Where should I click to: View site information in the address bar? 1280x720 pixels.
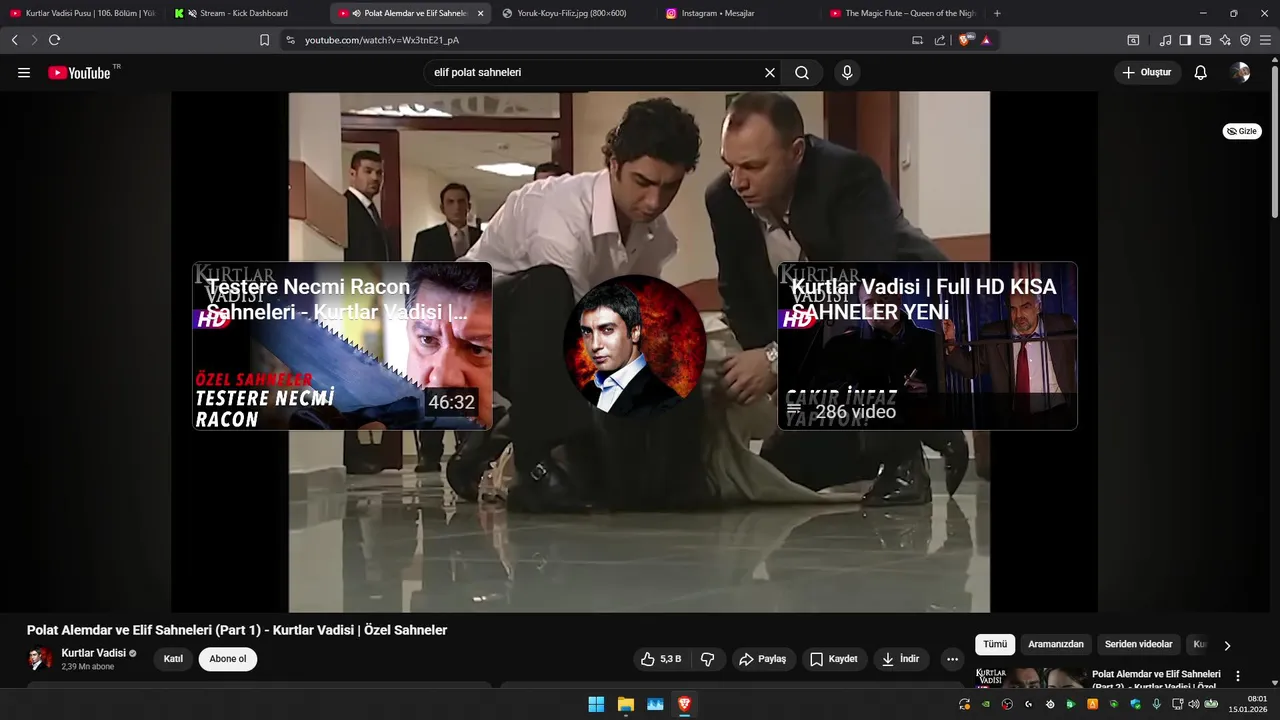tap(290, 40)
